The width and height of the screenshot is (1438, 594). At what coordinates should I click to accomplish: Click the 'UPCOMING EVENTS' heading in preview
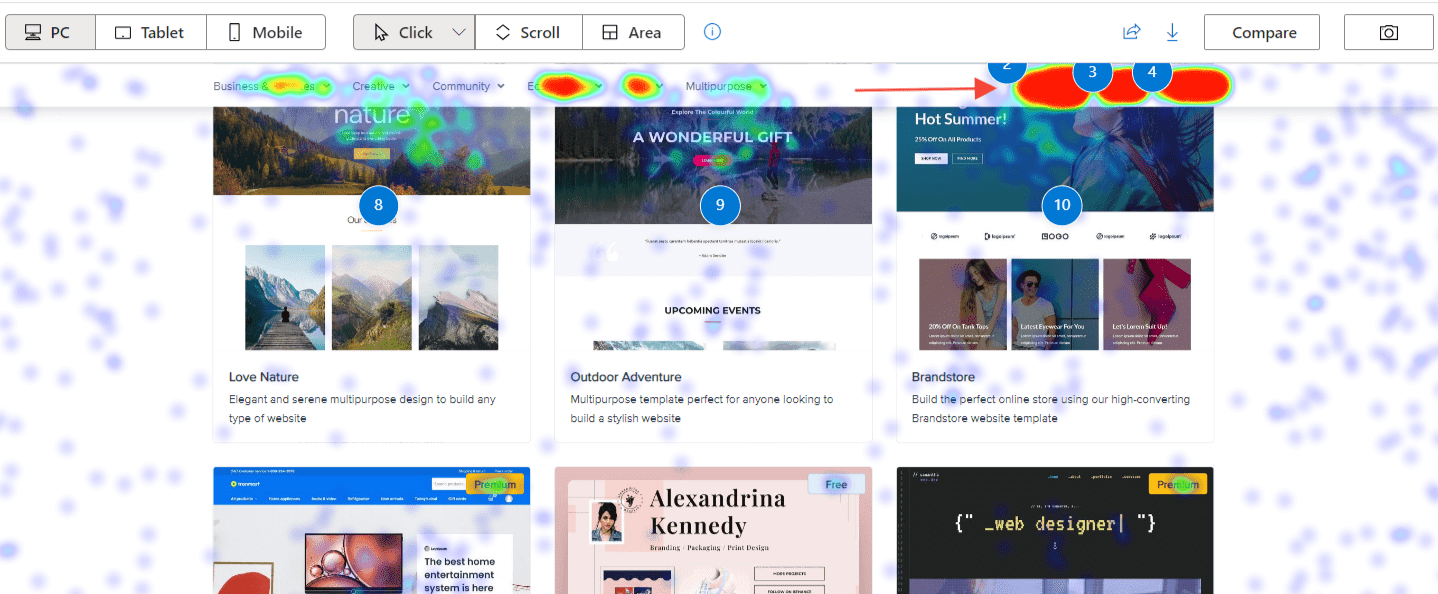click(713, 310)
